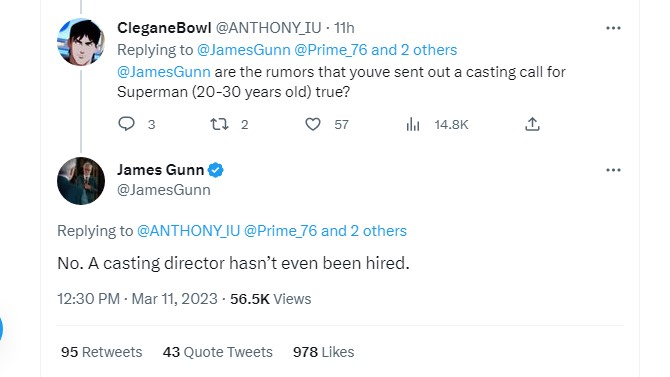This screenshot has height=377, width=670.
Task: Click share icon on CleganeBowl's tweet
Action: point(532,124)
